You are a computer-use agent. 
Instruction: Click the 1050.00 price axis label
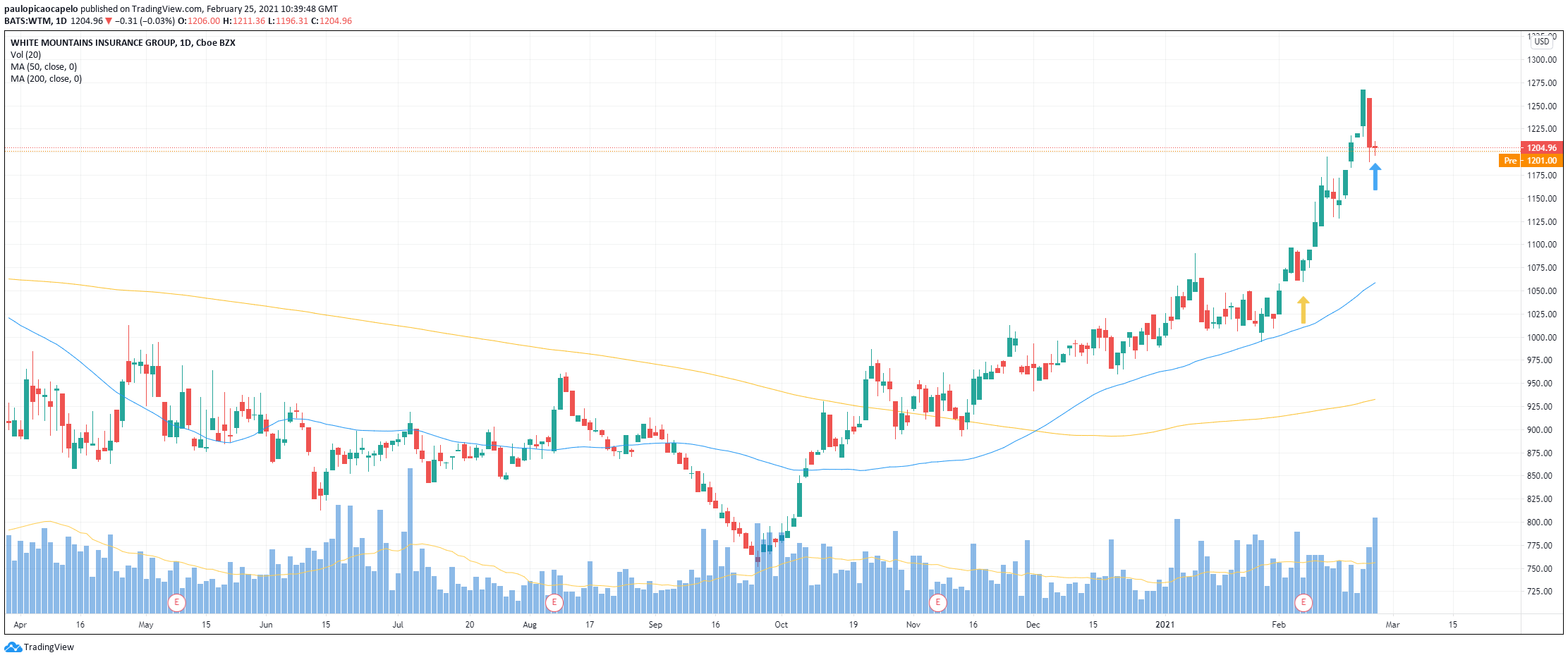click(1542, 291)
